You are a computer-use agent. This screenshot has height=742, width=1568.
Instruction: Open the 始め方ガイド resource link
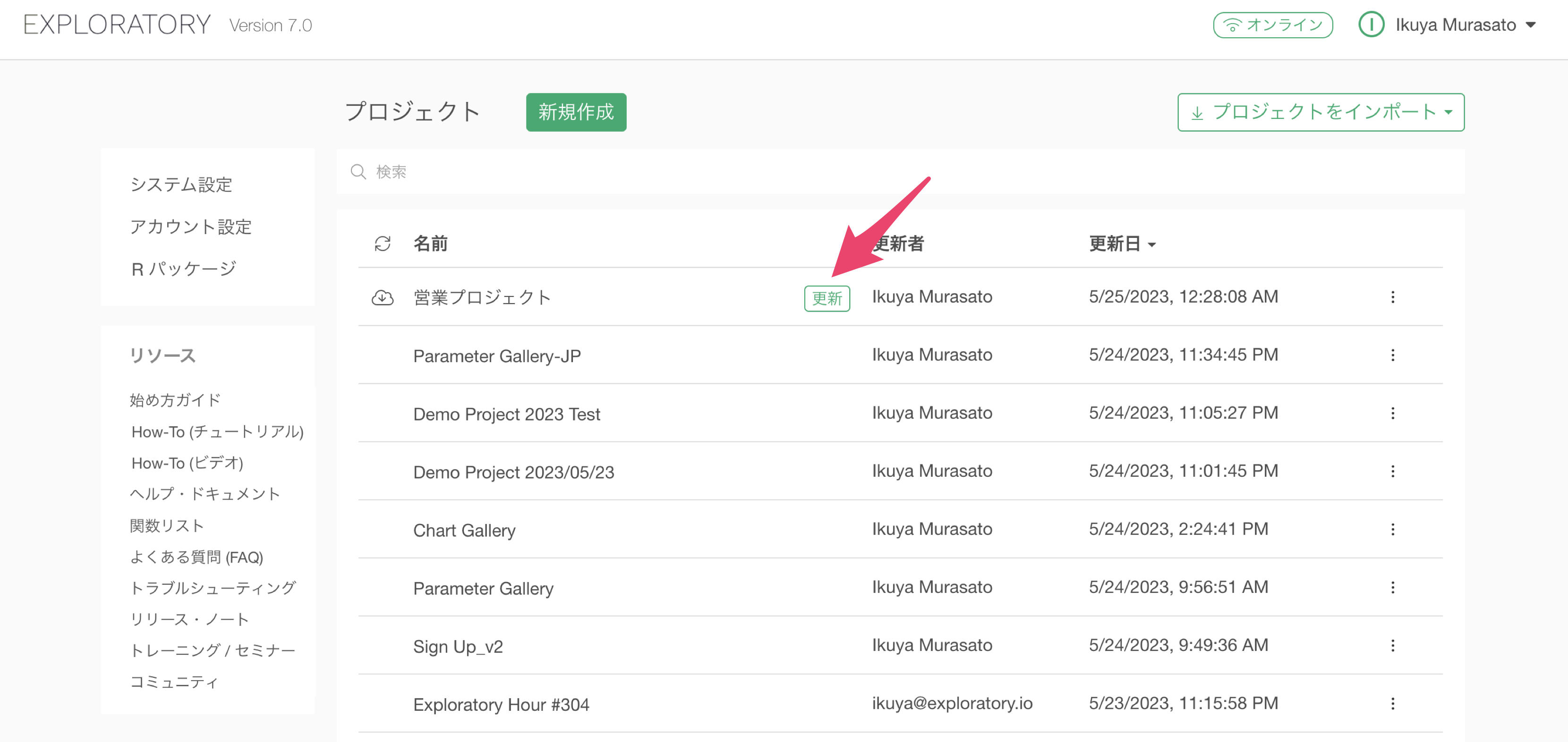(175, 400)
